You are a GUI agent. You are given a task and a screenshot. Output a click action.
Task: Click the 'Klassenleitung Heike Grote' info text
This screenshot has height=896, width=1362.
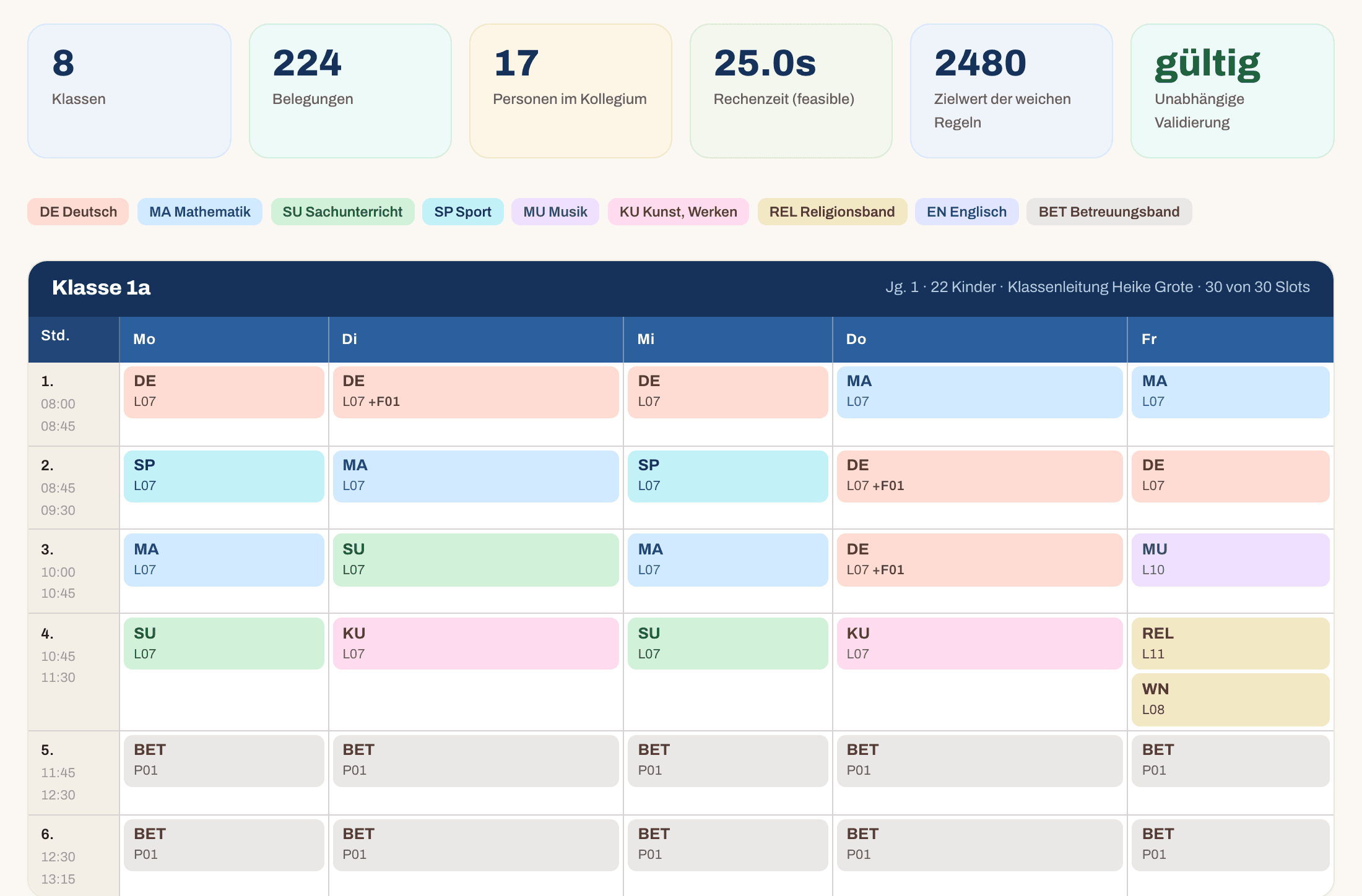tap(1100, 287)
